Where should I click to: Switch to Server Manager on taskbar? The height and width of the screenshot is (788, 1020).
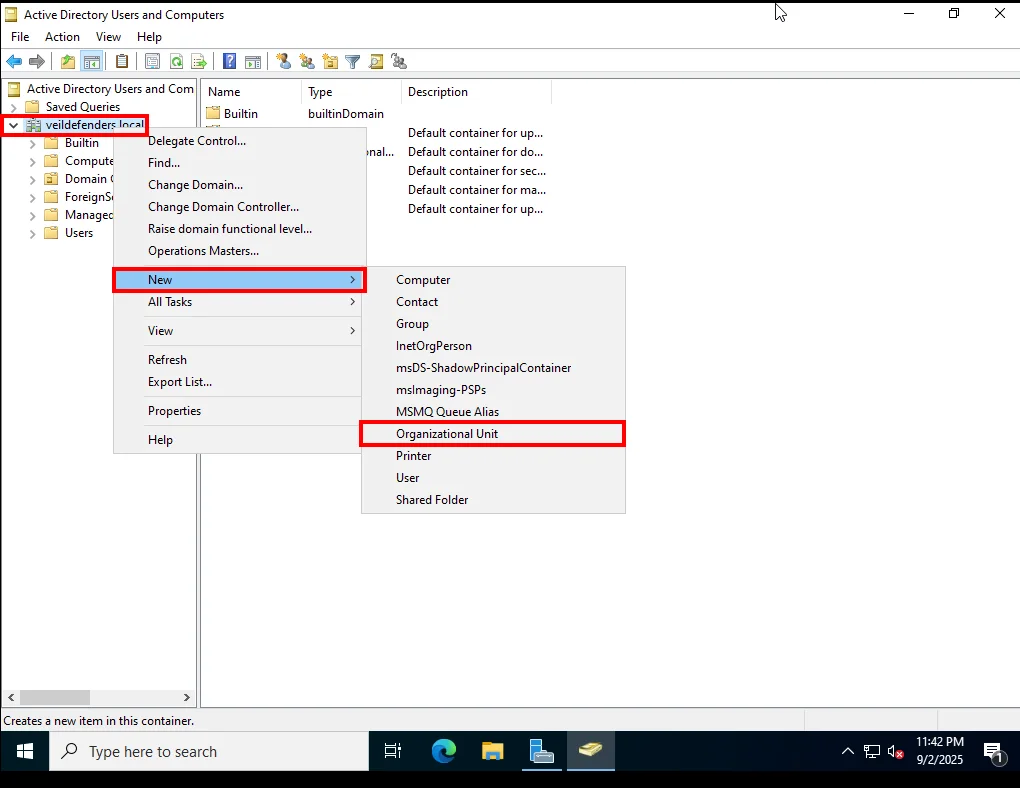[x=541, y=751]
